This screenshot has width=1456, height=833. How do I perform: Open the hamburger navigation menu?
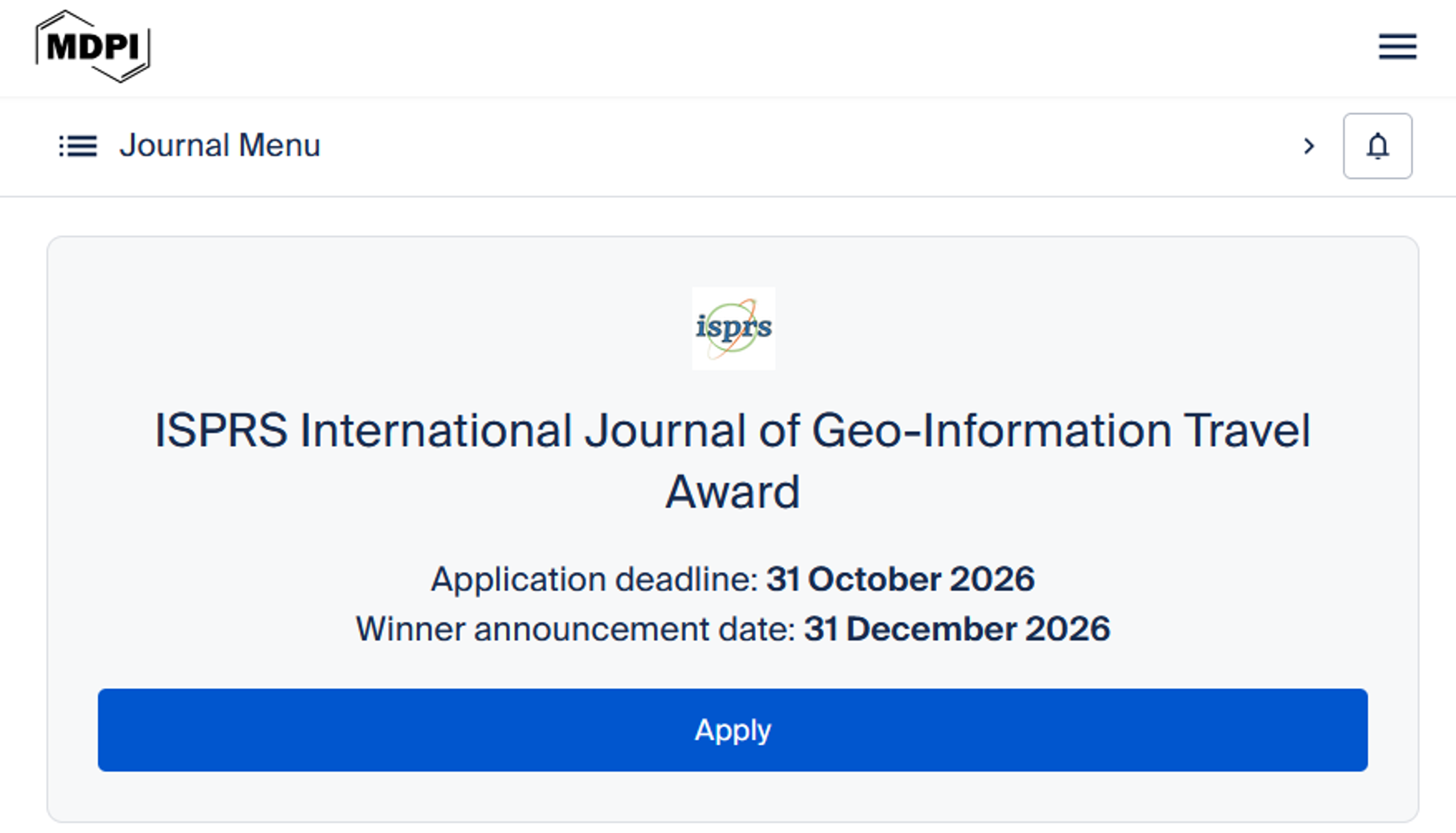1397,46
